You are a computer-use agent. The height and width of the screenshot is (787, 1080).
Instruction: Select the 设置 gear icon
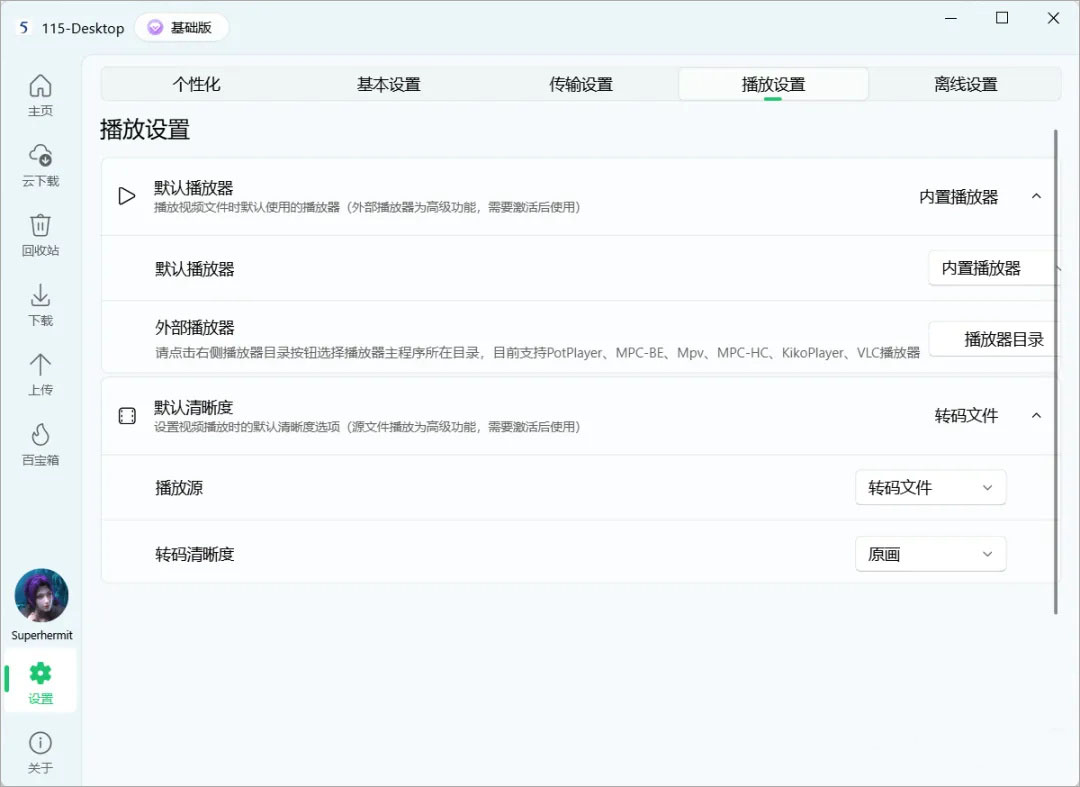40,673
